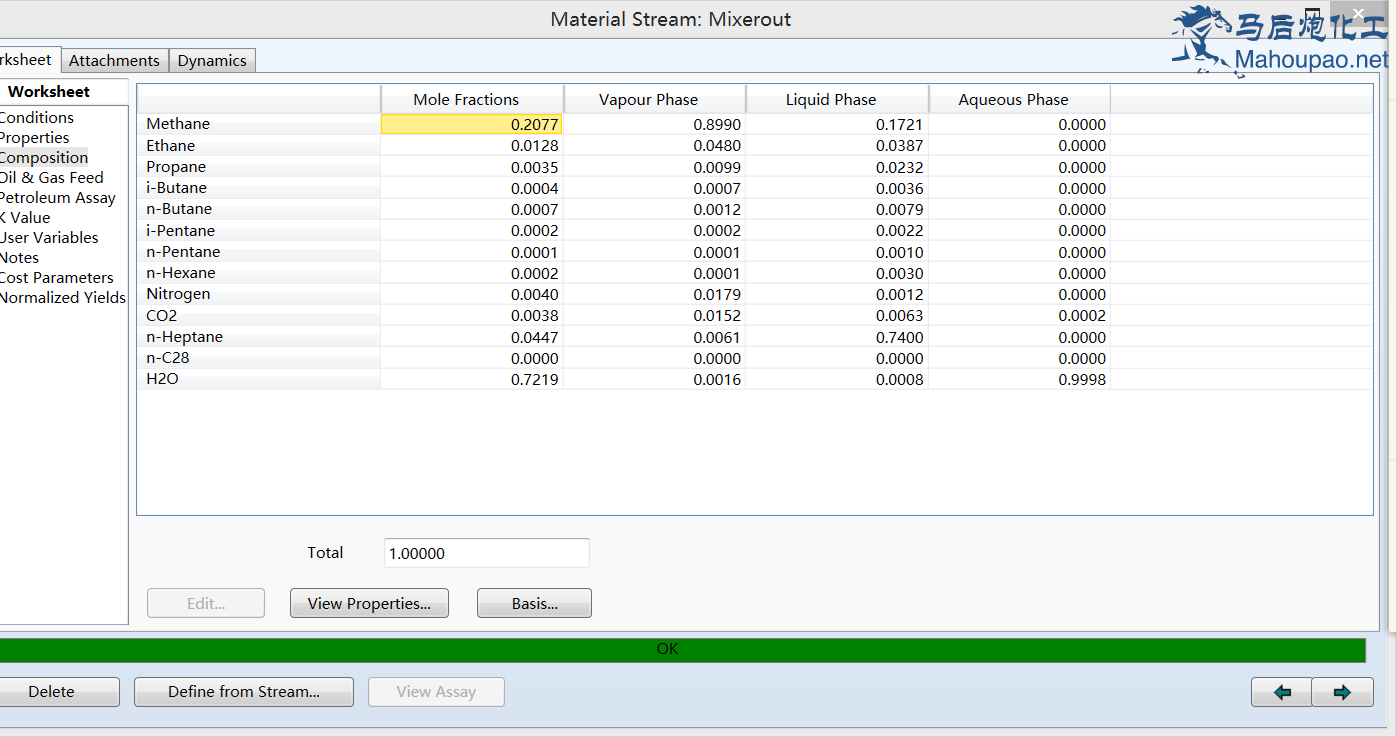
Task: Click the green OK status bar
Action: [667, 649]
